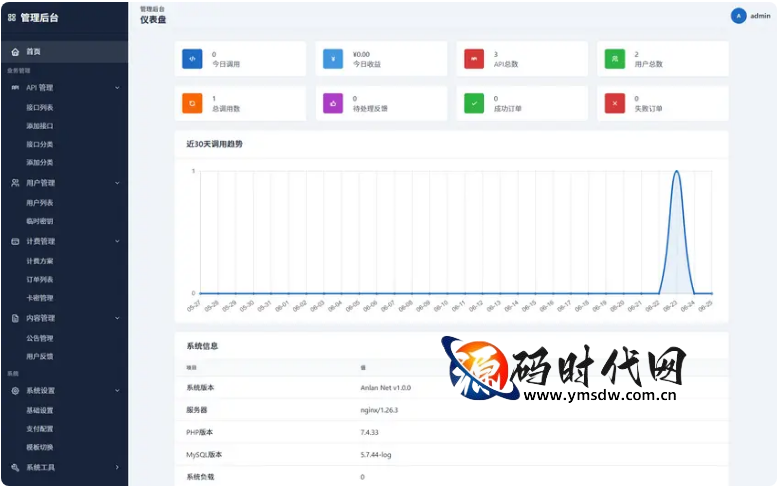Open 支付配置 in the sidebar

pos(40,429)
